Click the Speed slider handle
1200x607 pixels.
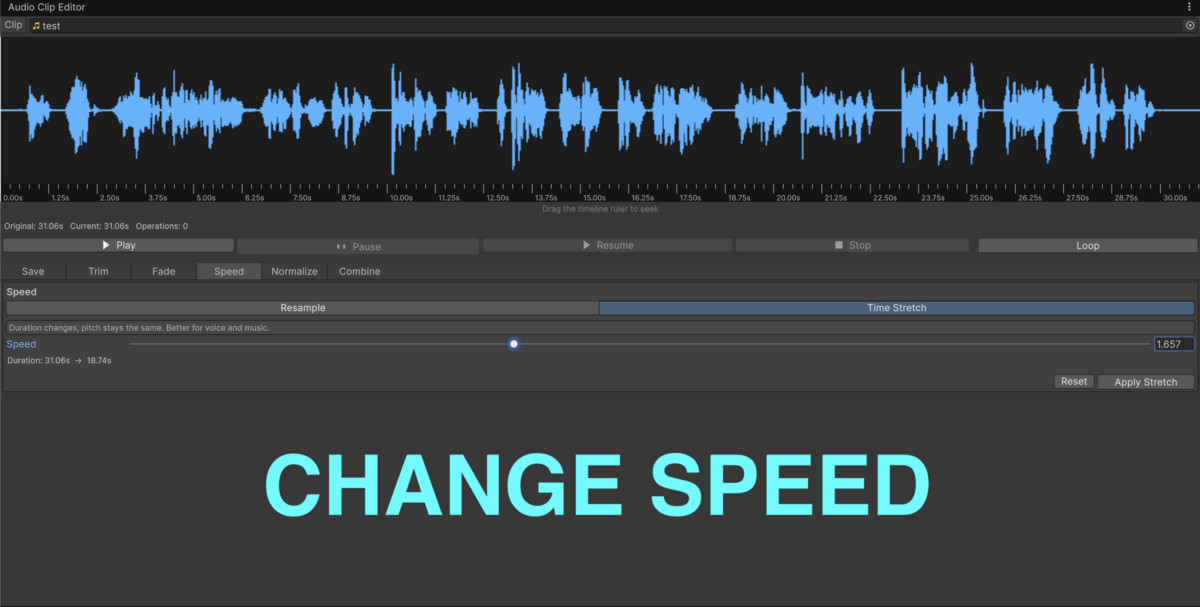(514, 344)
